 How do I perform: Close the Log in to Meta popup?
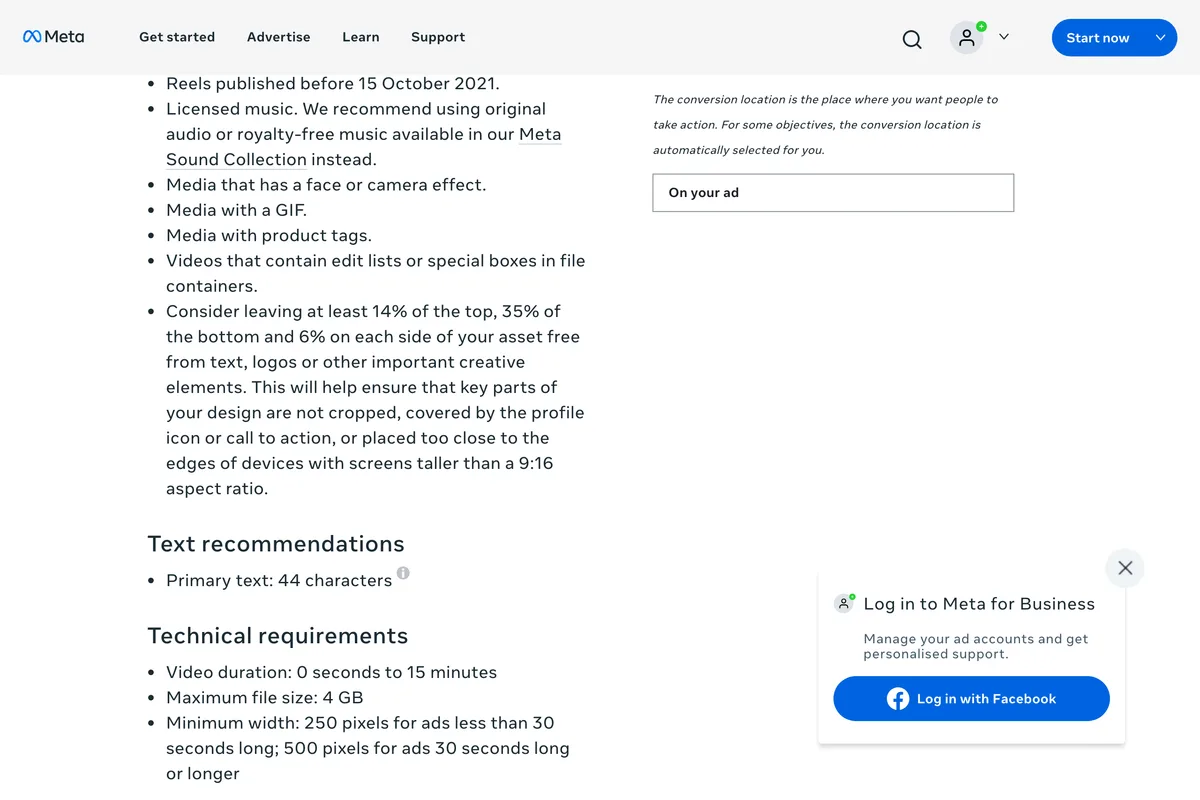tap(1125, 568)
